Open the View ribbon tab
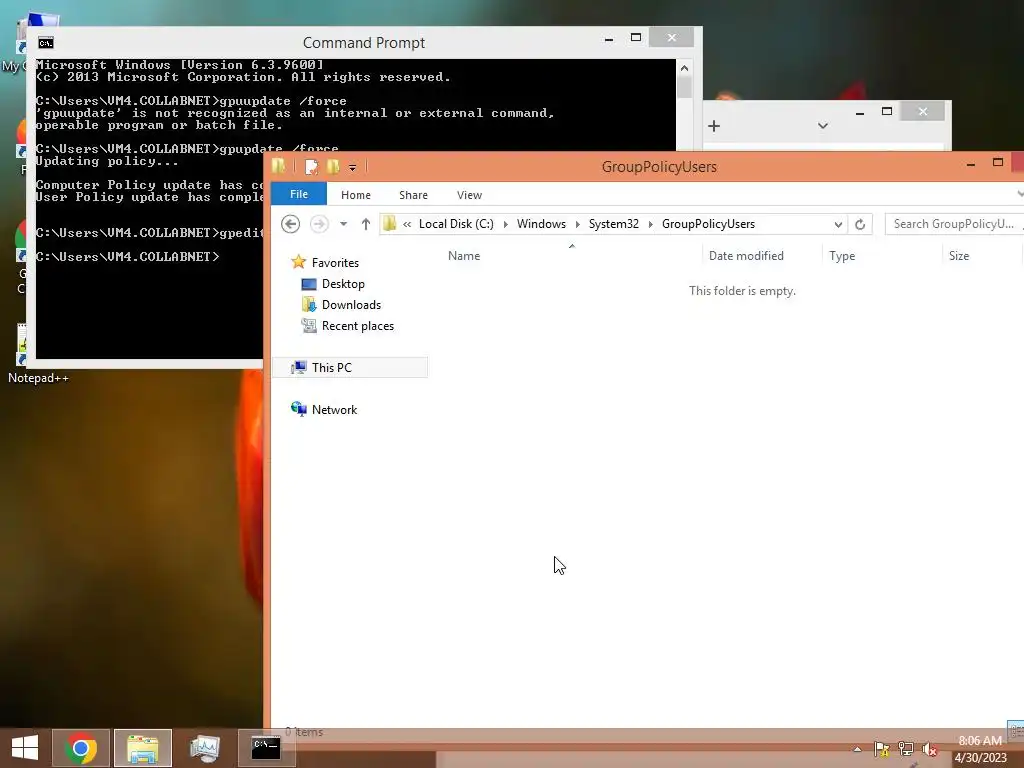Viewport: 1024px width, 768px height. 469,195
